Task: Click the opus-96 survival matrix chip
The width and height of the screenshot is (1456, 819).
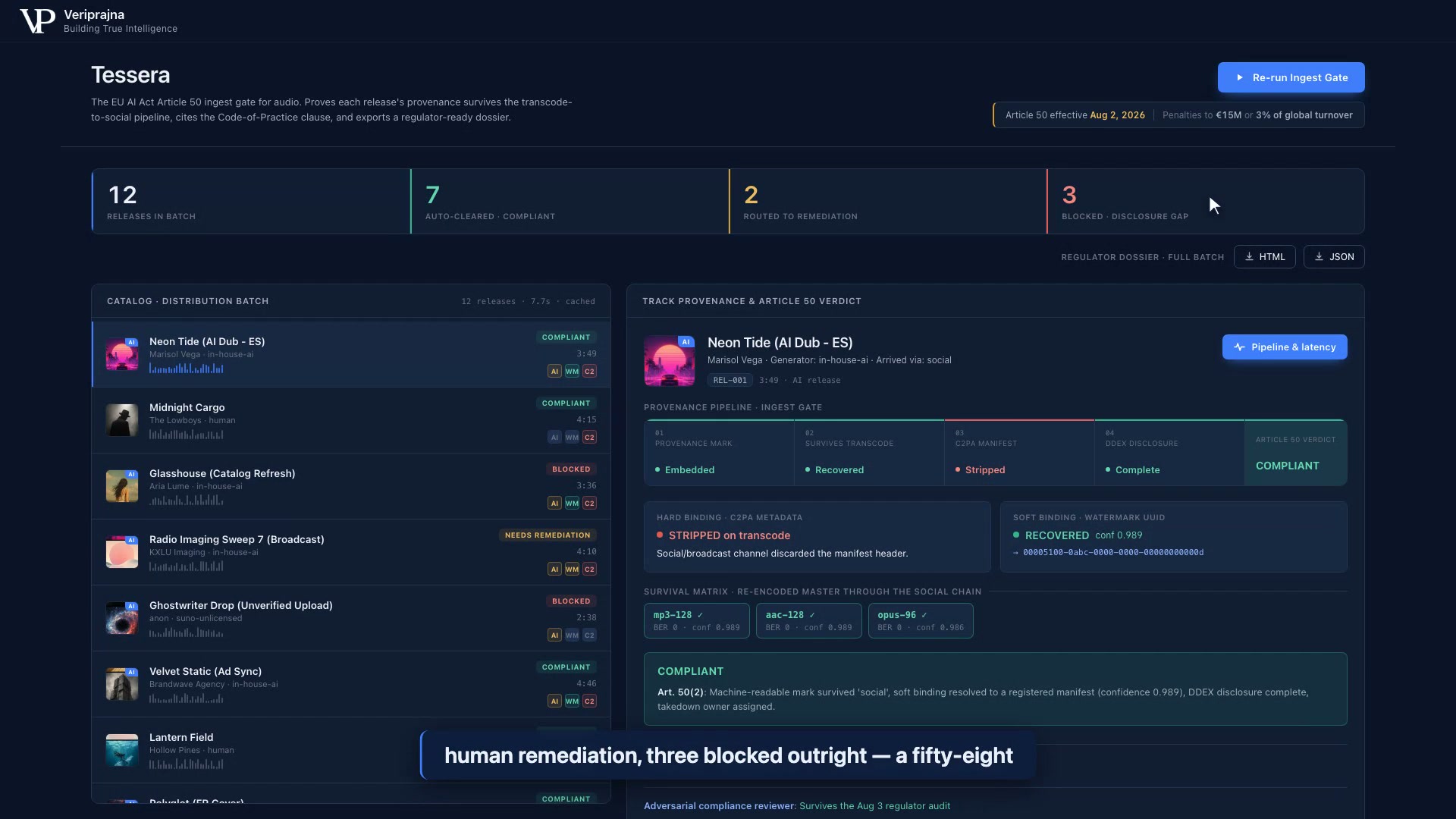Action: (x=921, y=620)
